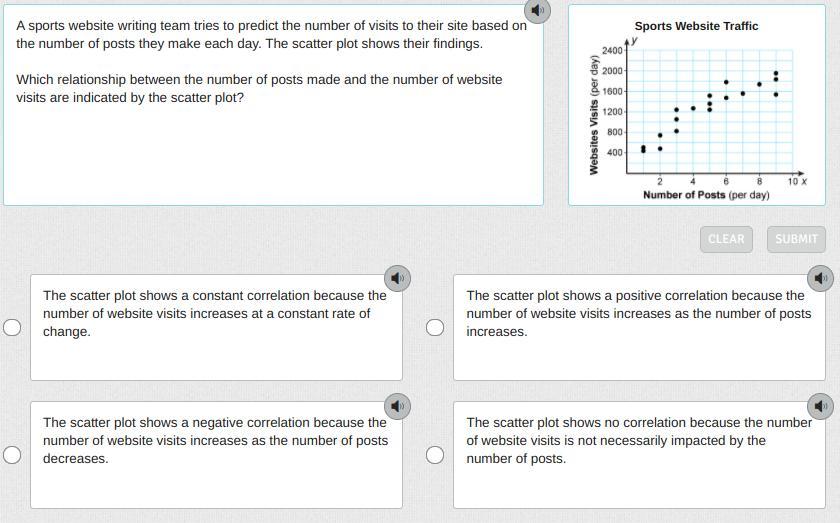Click the Sports Website Traffic chart title

coord(696,26)
